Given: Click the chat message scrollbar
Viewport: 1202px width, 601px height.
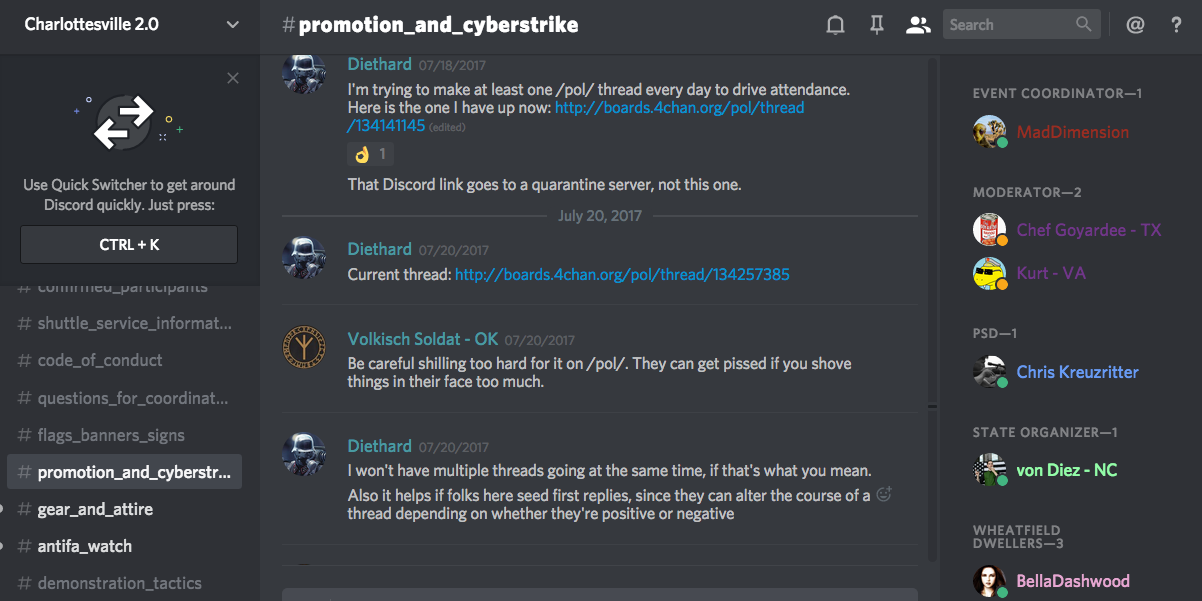Looking at the screenshot, I should click(932, 300).
